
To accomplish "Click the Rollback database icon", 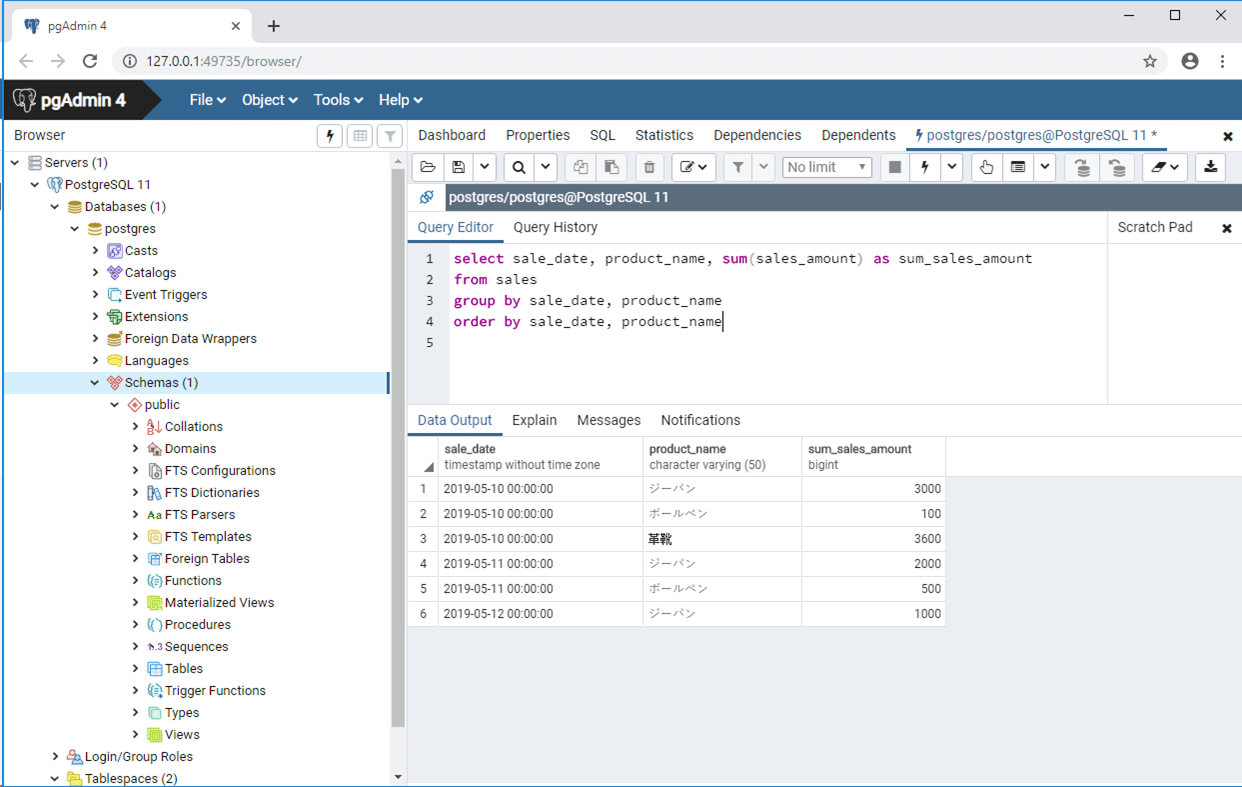I will tap(1117, 167).
